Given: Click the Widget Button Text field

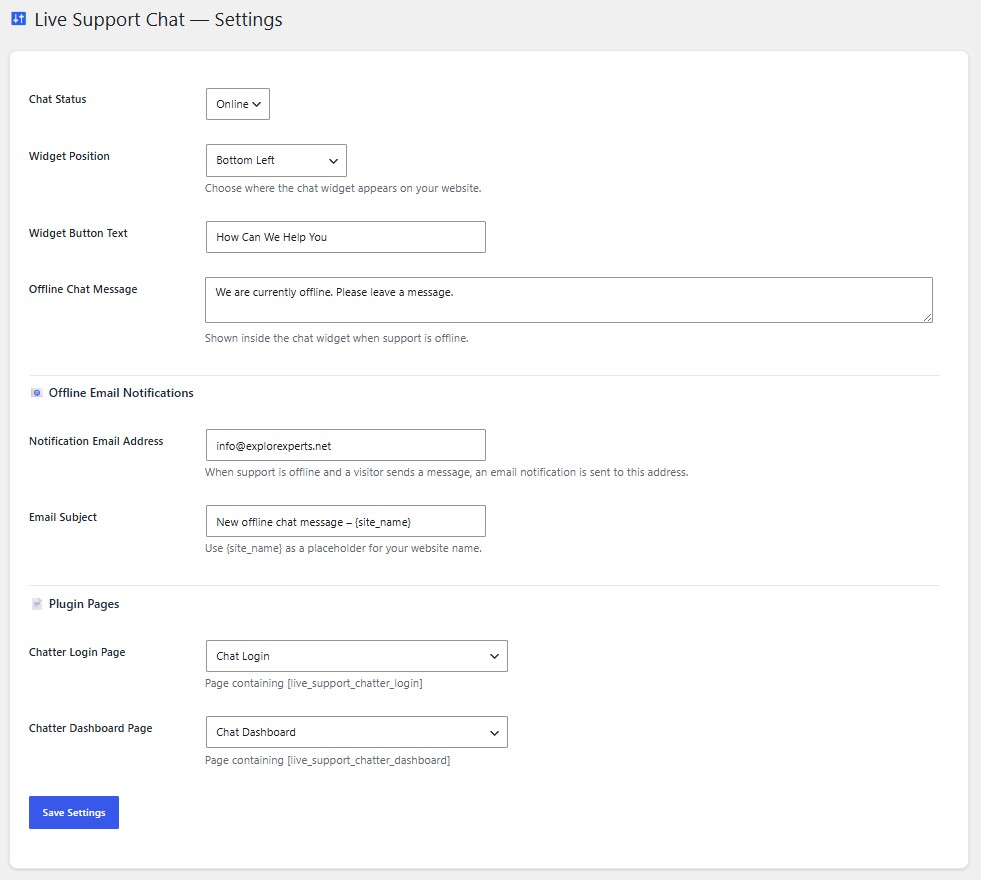Looking at the screenshot, I should pyautogui.click(x=345, y=237).
